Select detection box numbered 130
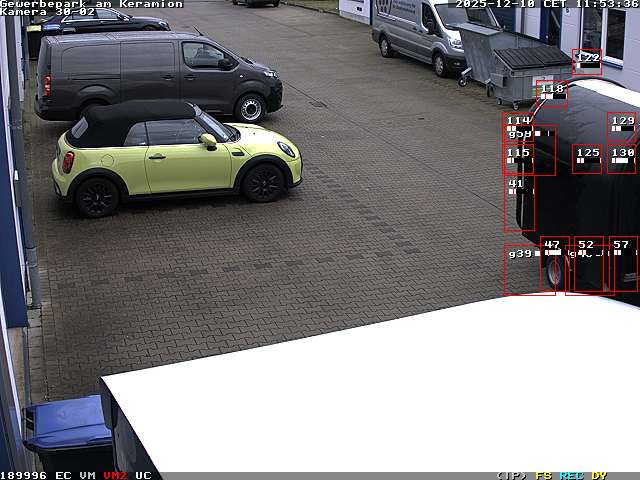Viewport: 640px width, 480px height. (621, 158)
